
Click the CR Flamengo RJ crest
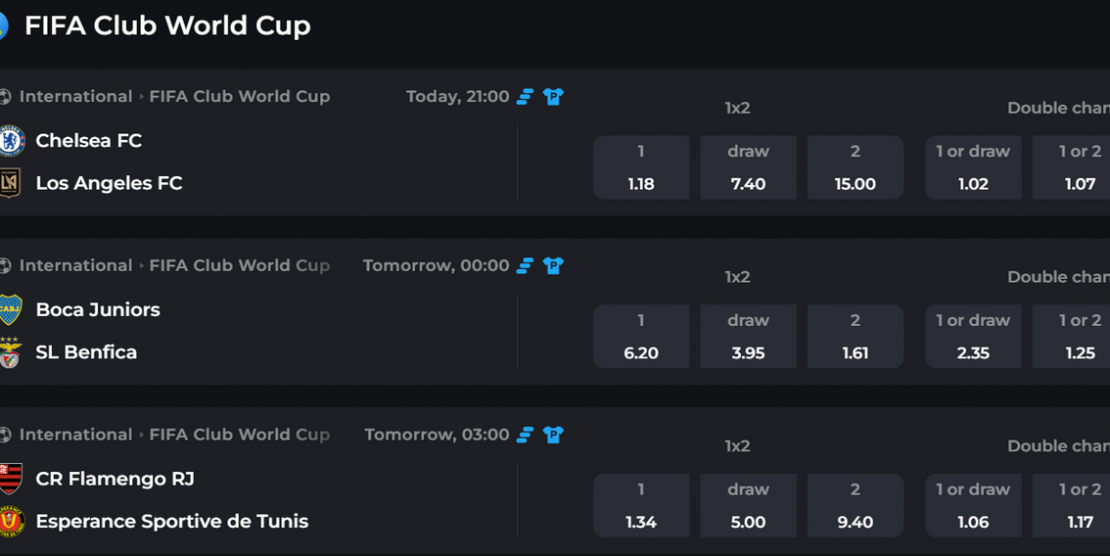[x=11, y=479]
